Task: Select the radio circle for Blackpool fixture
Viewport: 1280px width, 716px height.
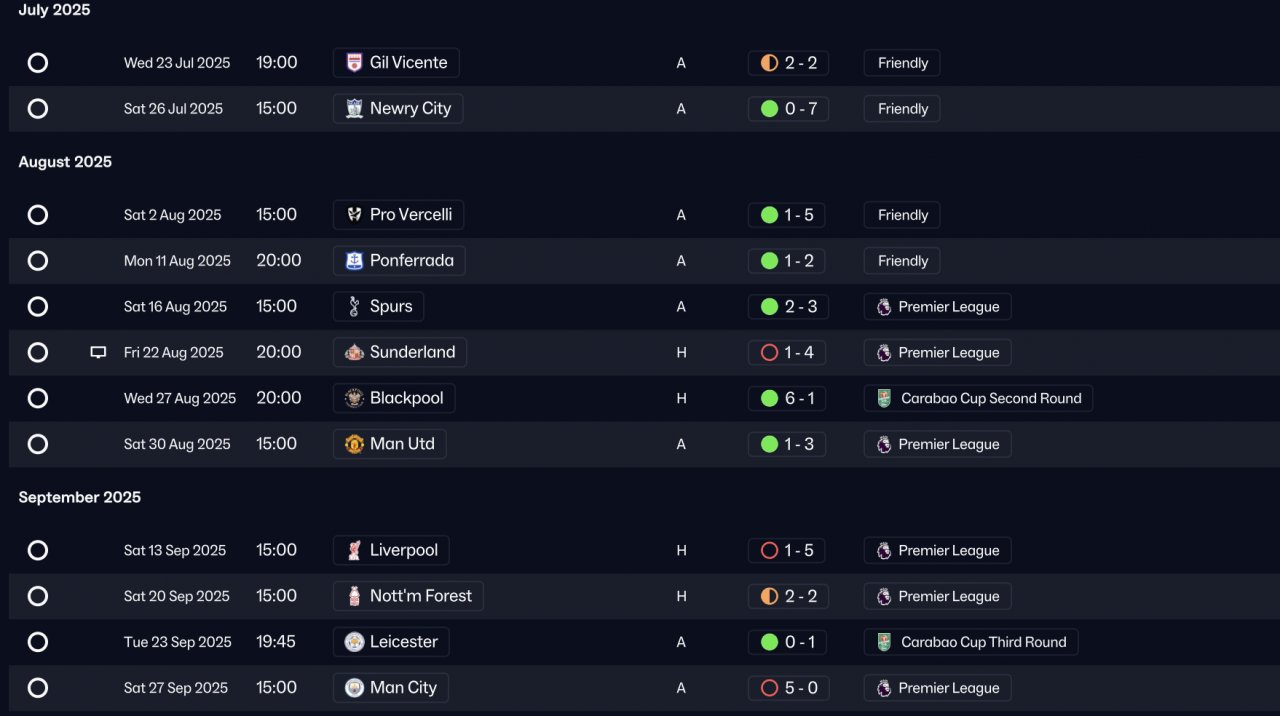Action: 38,398
